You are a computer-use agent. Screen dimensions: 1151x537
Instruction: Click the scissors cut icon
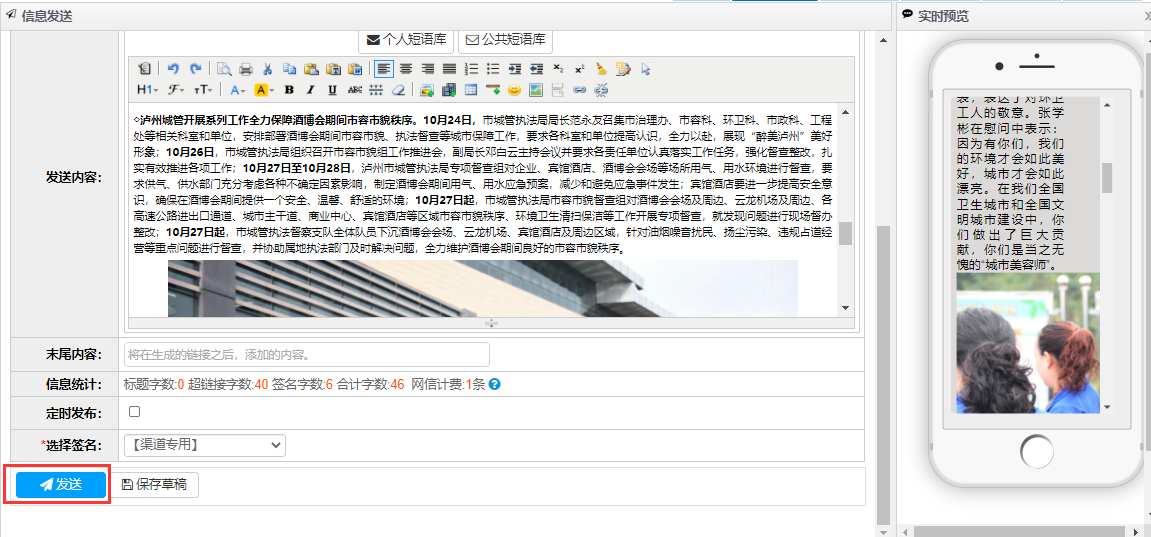point(268,69)
